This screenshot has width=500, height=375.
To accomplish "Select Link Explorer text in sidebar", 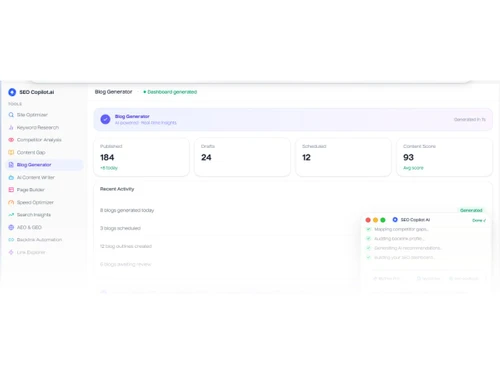I will (31, 252).
